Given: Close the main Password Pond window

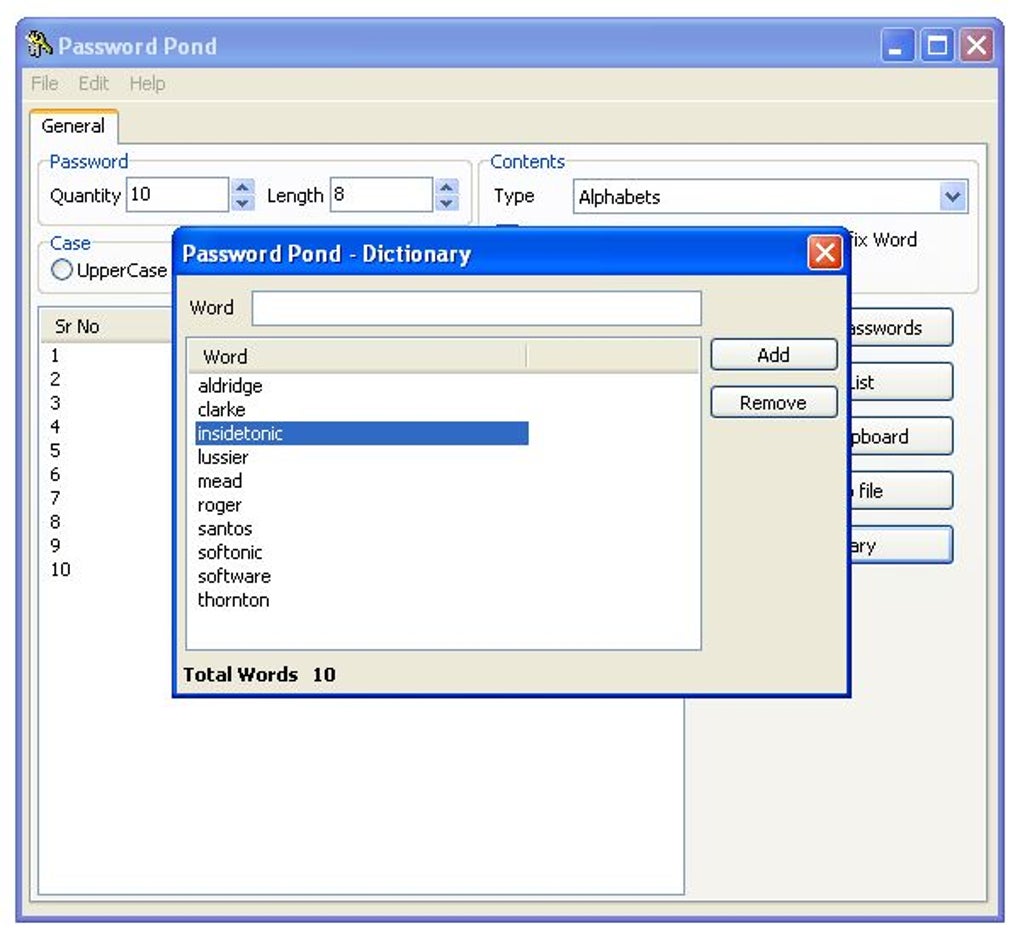Looking at the screenshot, I should (x=976, y=46).
